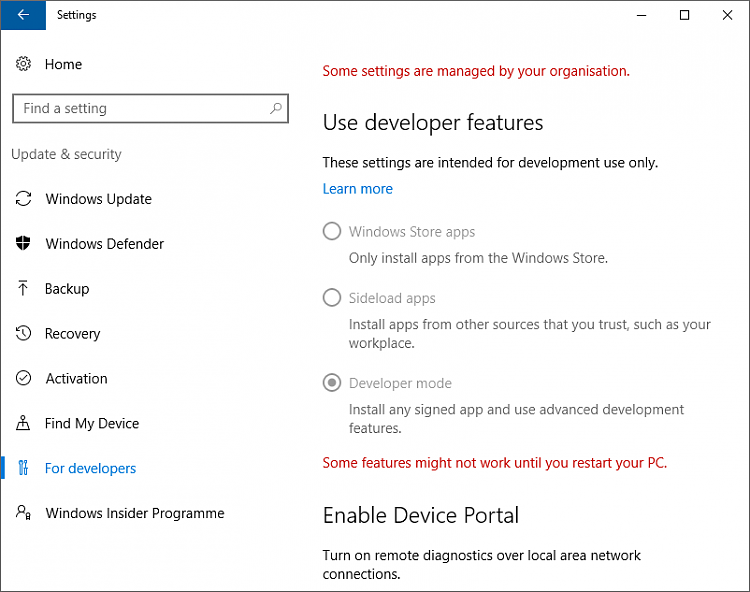Select For developers in sidebar
The height and width of the screenshot is (592, 750).
(x=90, y=469)
